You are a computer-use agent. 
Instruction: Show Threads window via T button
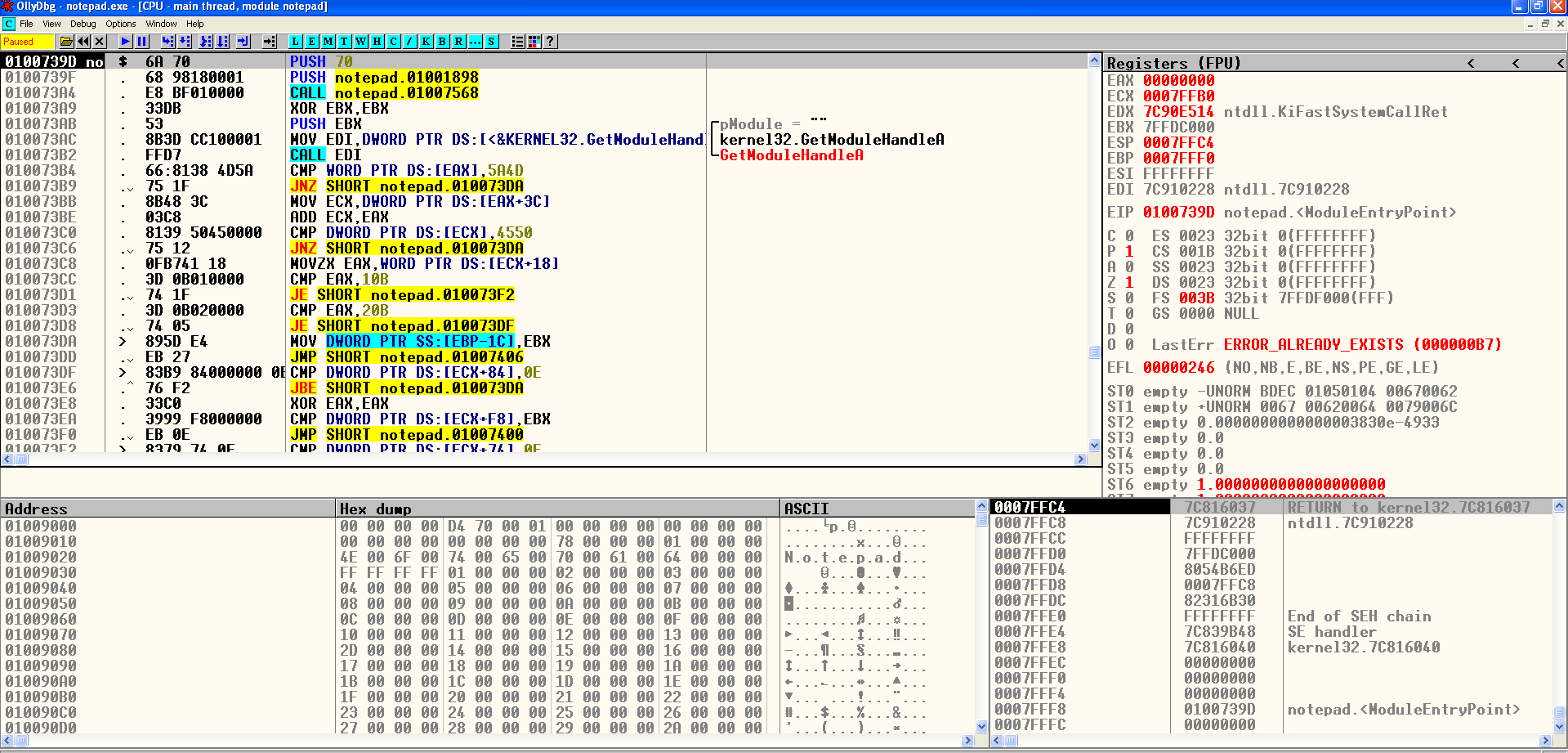point(344,41)
